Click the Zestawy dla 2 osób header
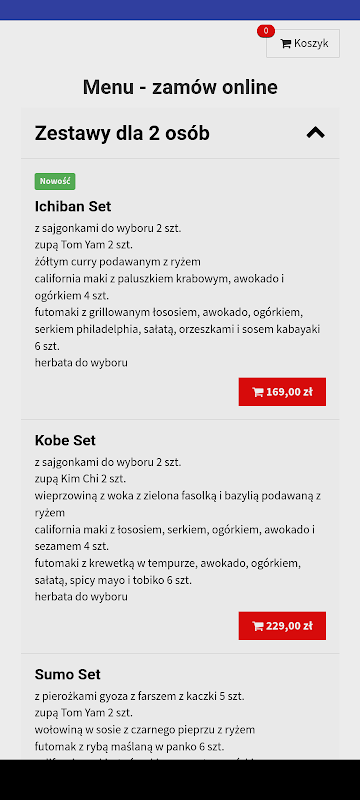Image resolution: width=360 pixels, height=800 pixels. click(x=180, y=133)
